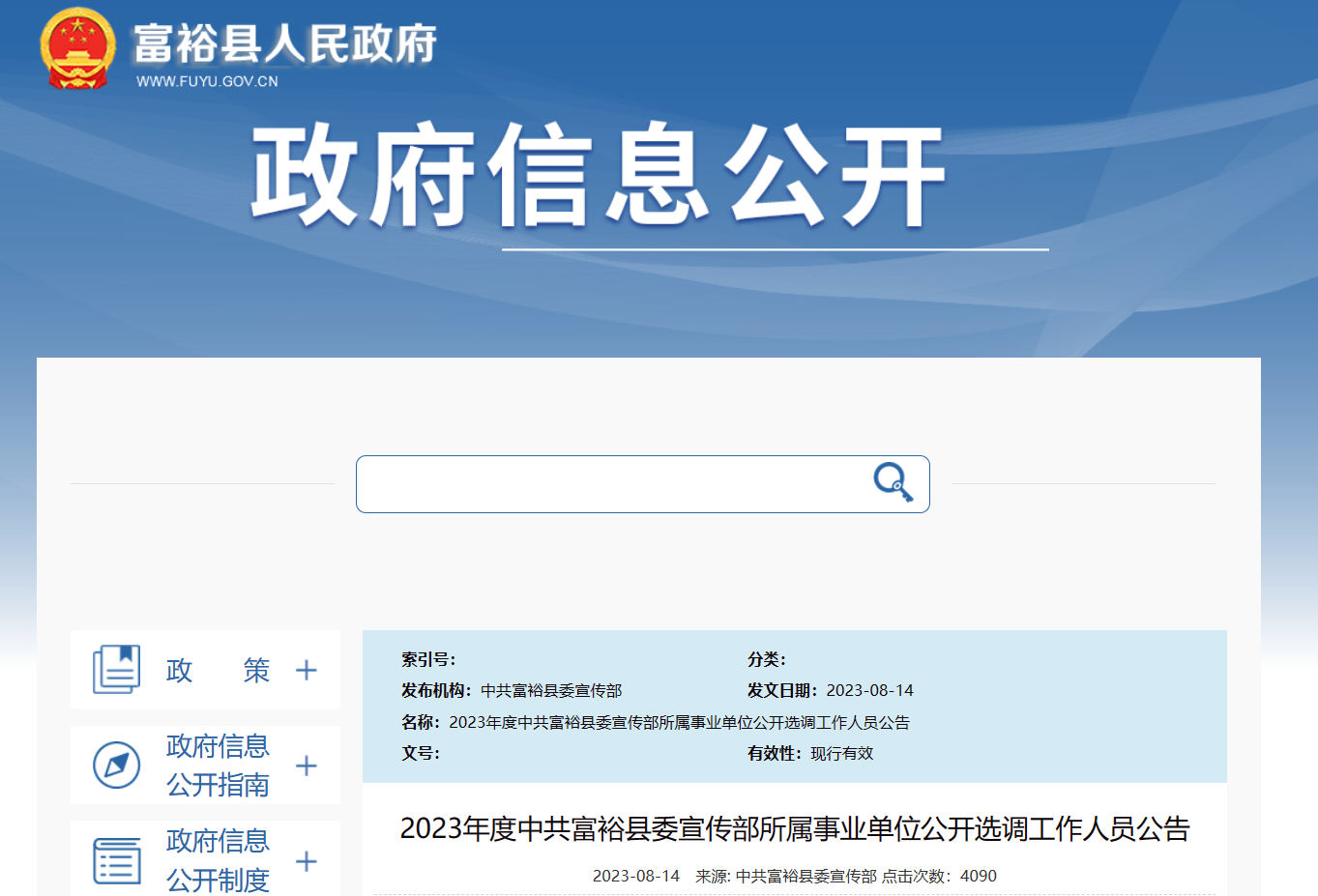Click the 现行有效 validity status

click(x=841, y=753)
